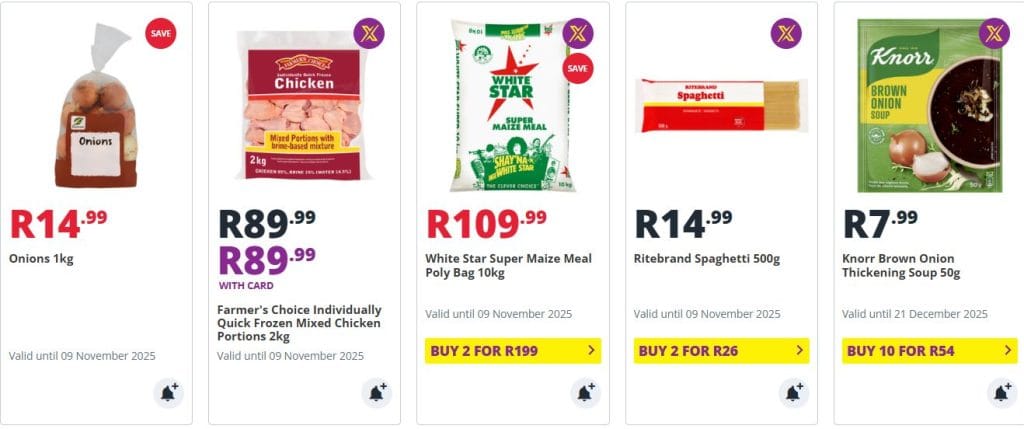Screen dimensions: 1024x429
Task: Click the Knorr soup packet image
Action: click(x=928, y=105)
